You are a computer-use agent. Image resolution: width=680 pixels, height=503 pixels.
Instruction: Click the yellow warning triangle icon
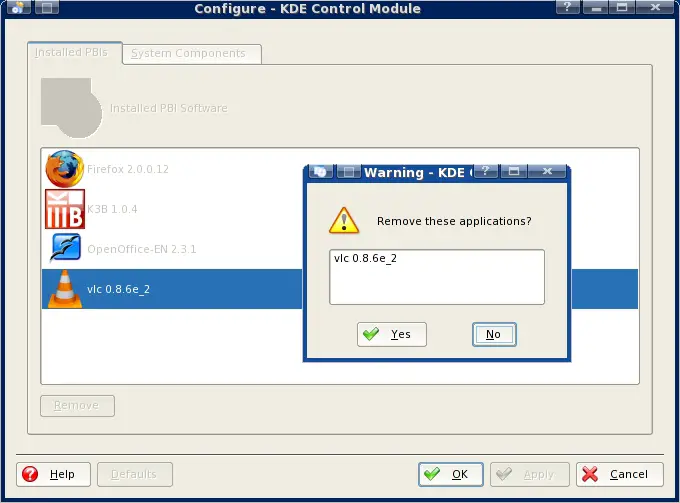344,221
